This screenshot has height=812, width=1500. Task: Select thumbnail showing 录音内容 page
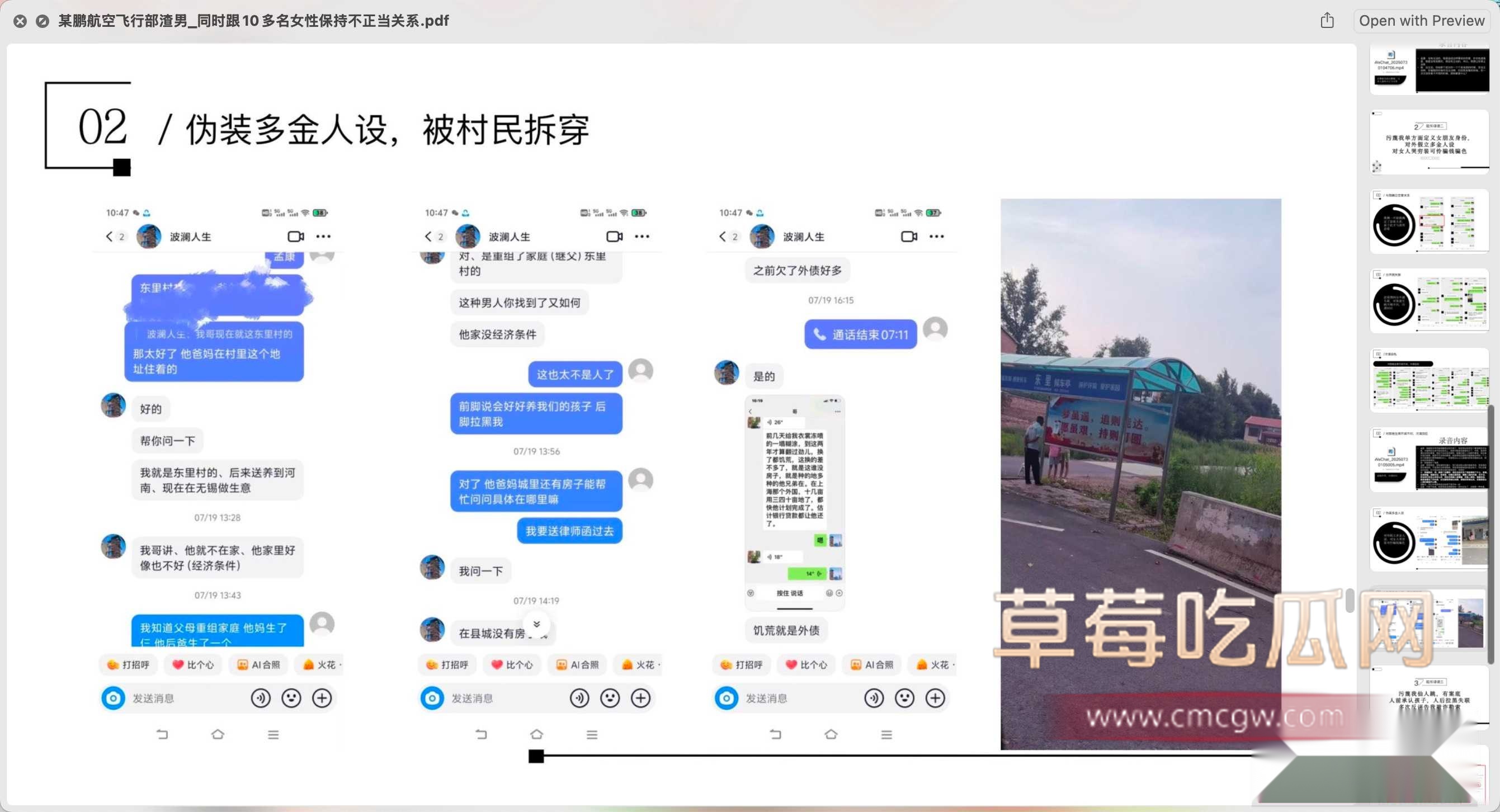[1429, 460]
